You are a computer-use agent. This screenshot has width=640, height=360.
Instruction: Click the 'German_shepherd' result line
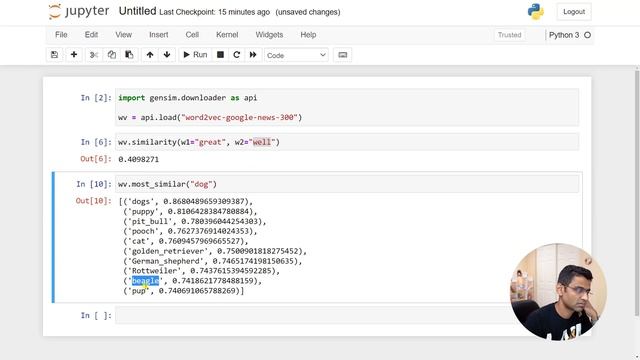coord(213,261)
